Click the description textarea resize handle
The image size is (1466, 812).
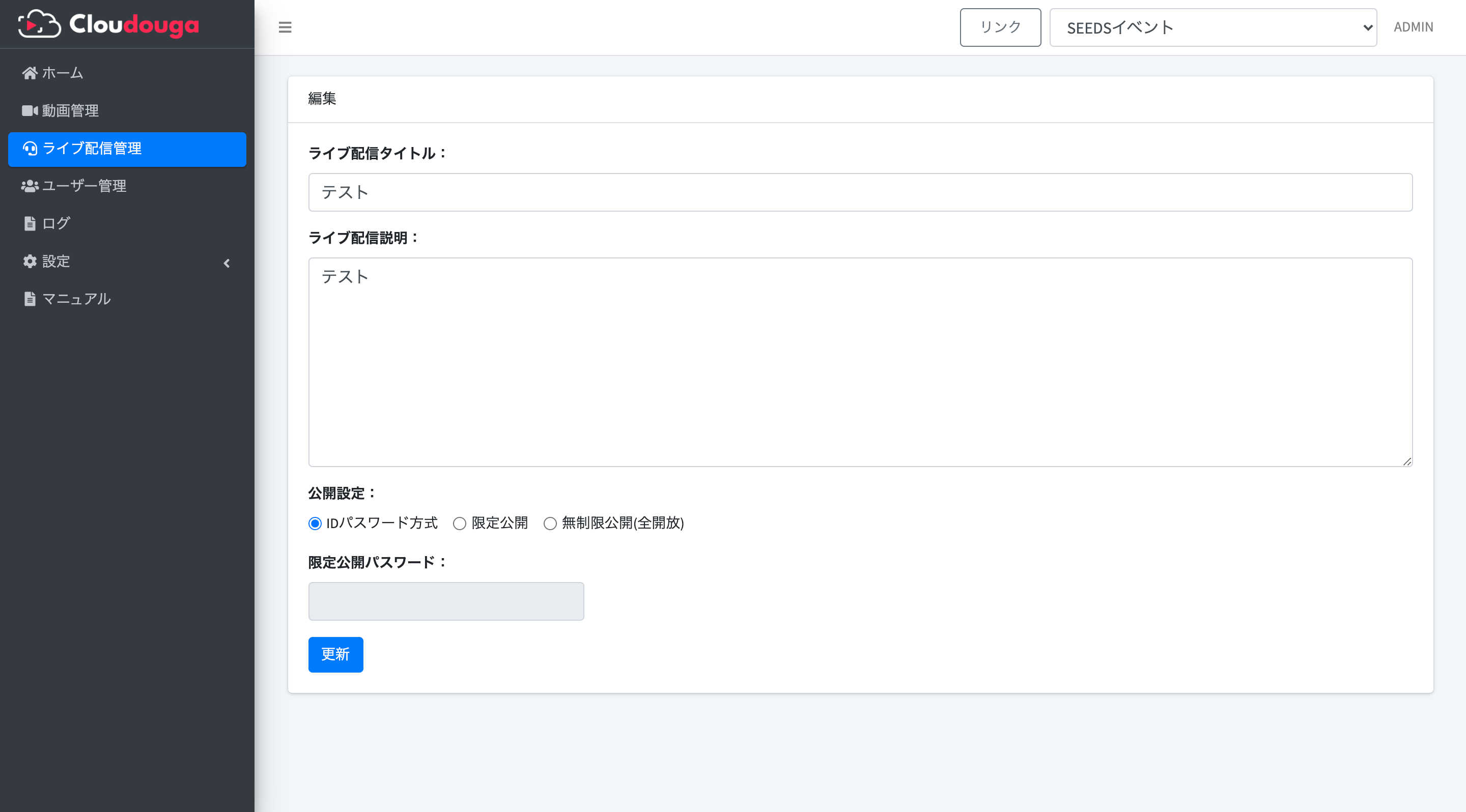(1407, 461)
